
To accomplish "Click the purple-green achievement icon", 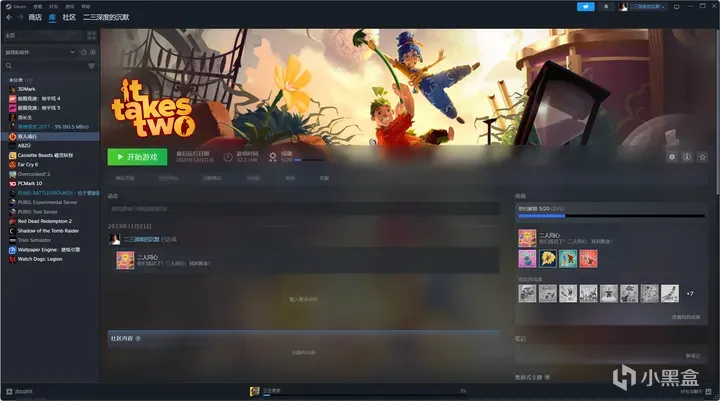I will coord(527,259).
